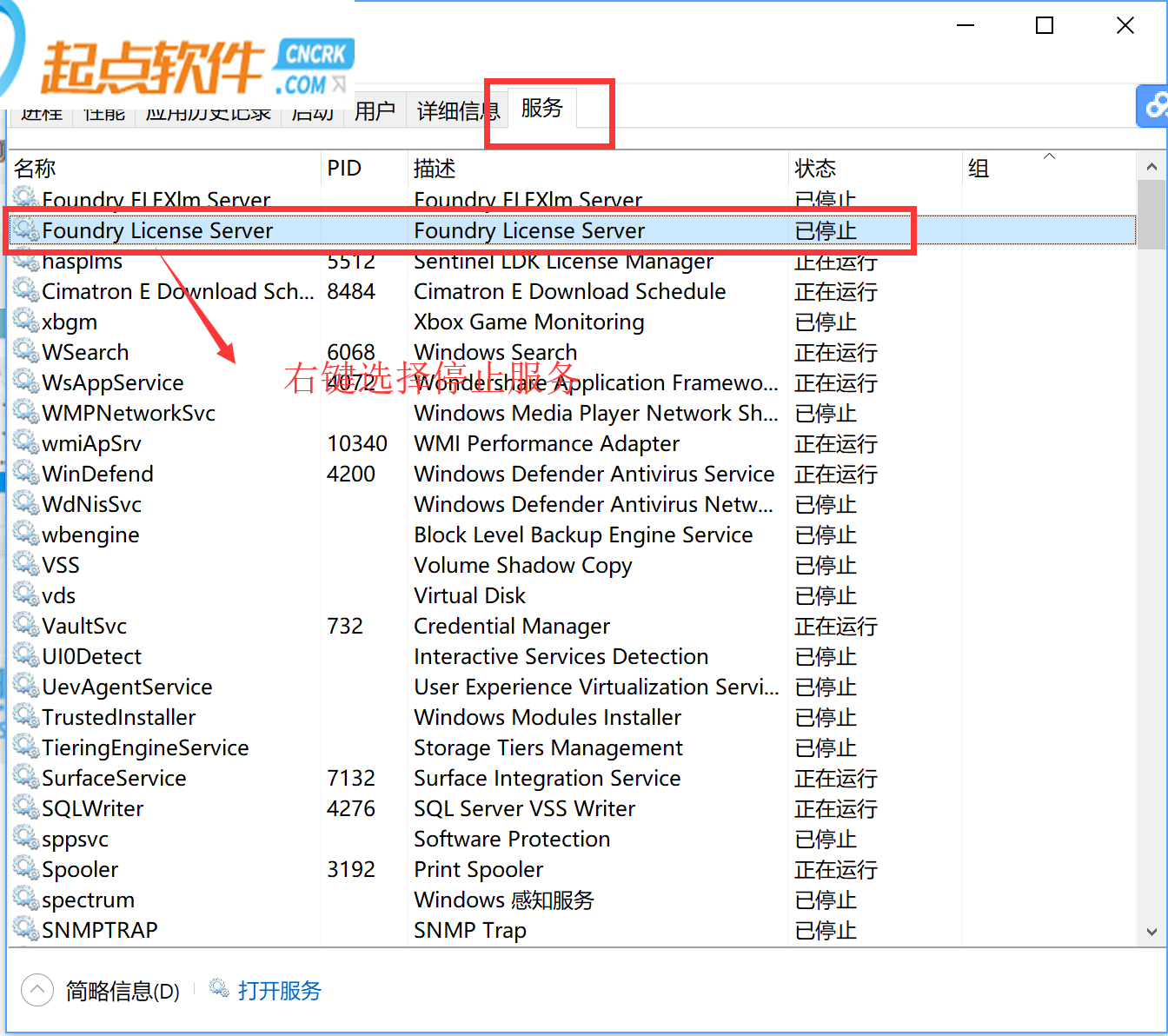Click the TieringEngineService gear icon

click(x=25, y=747)
